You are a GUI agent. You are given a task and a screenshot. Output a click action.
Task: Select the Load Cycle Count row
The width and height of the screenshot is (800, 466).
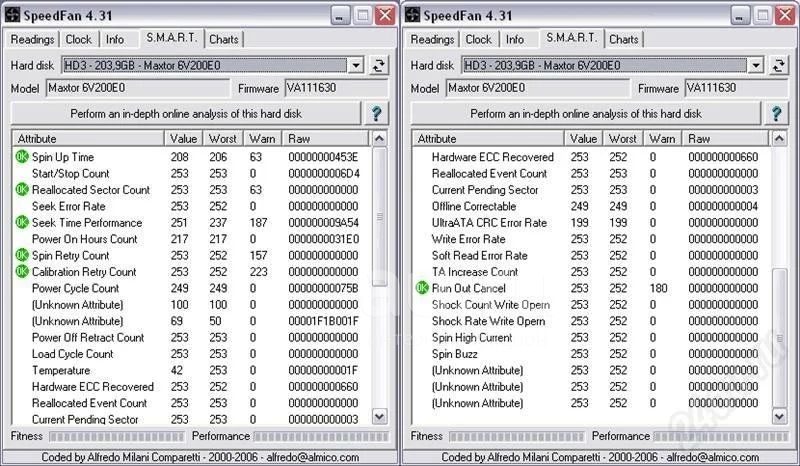pyautogui.click(x=192, y=354)
